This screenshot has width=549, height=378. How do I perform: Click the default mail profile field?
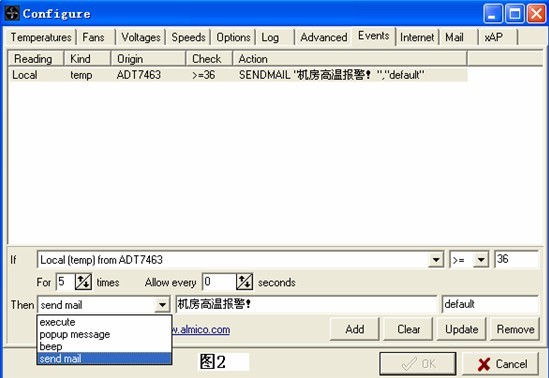click(490, 304)
